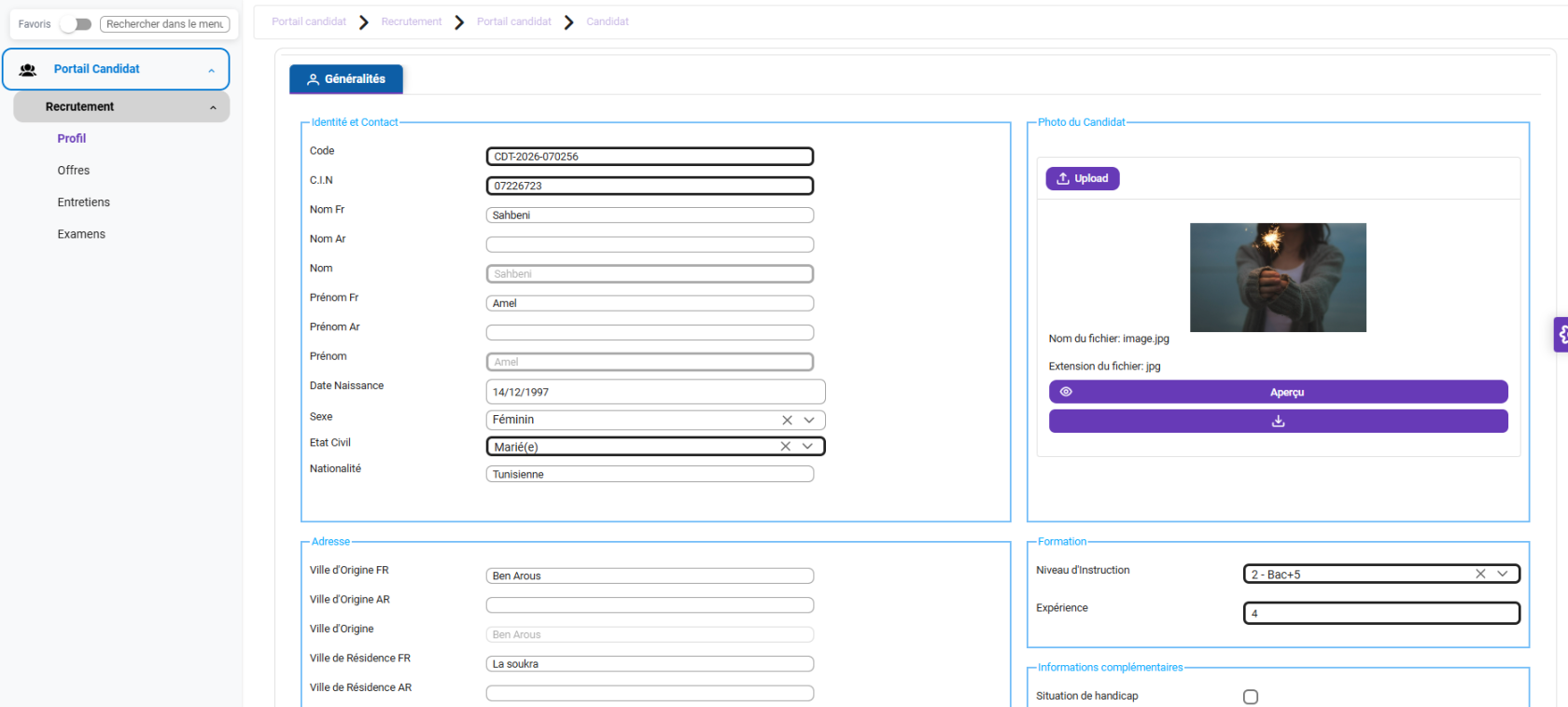Edit the Nationalité field

pos(650,474)
